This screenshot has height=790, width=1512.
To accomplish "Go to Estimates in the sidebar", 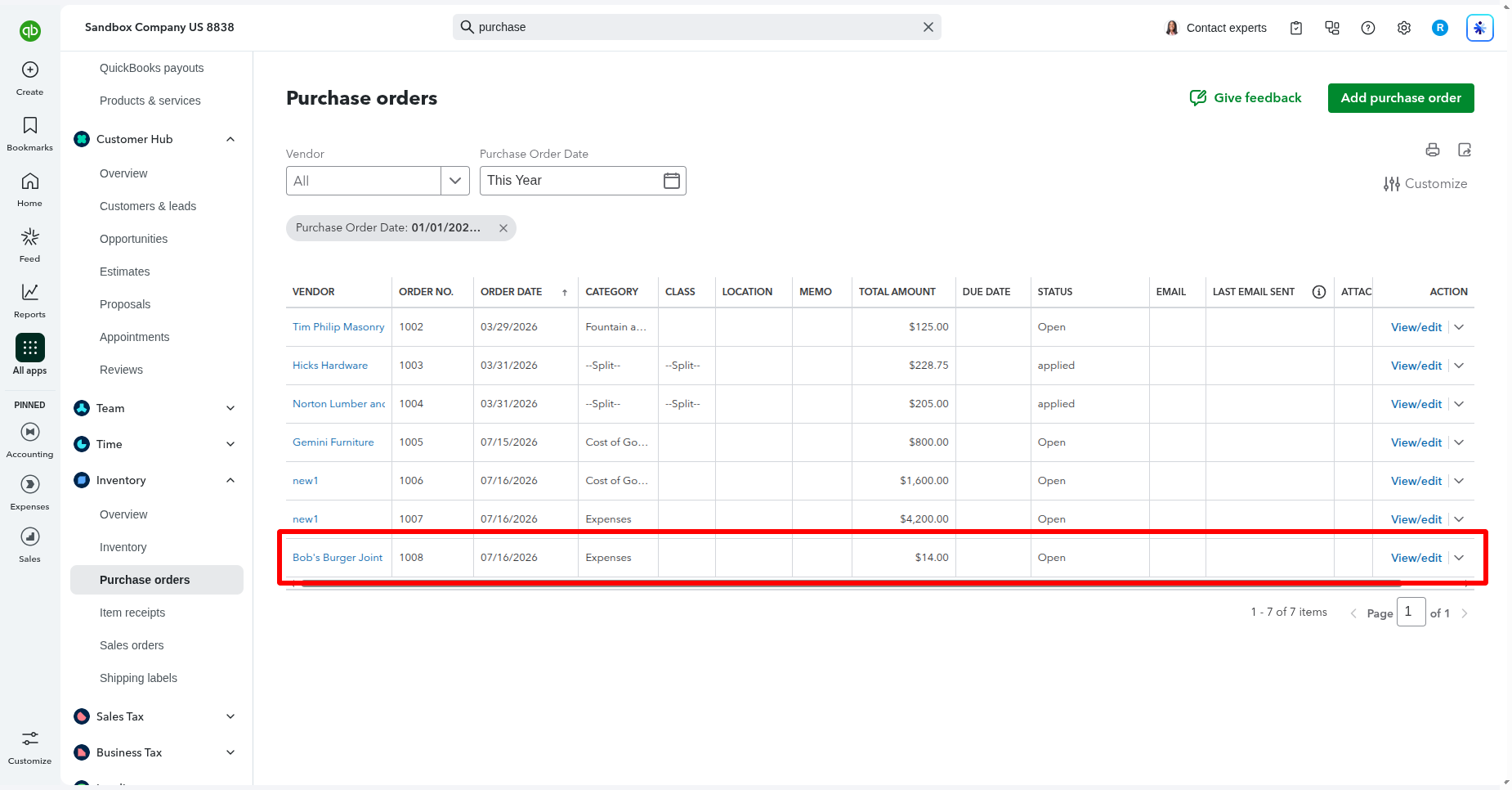I will click(125, 272).
